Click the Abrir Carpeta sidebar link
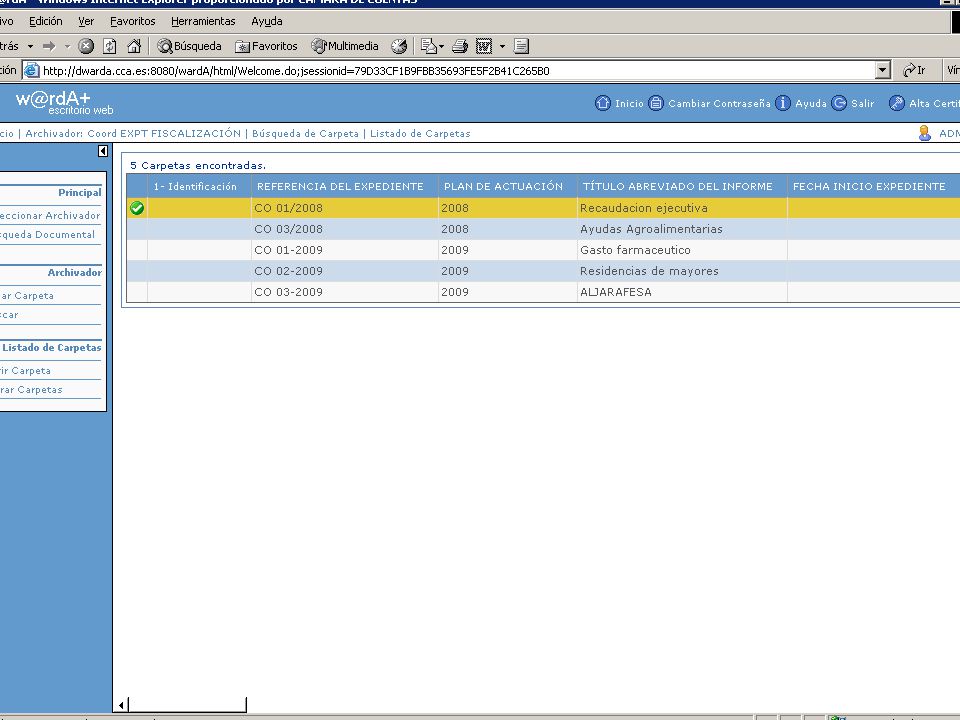960x720 pixels. pyautogui.click(x=26, y=371)
